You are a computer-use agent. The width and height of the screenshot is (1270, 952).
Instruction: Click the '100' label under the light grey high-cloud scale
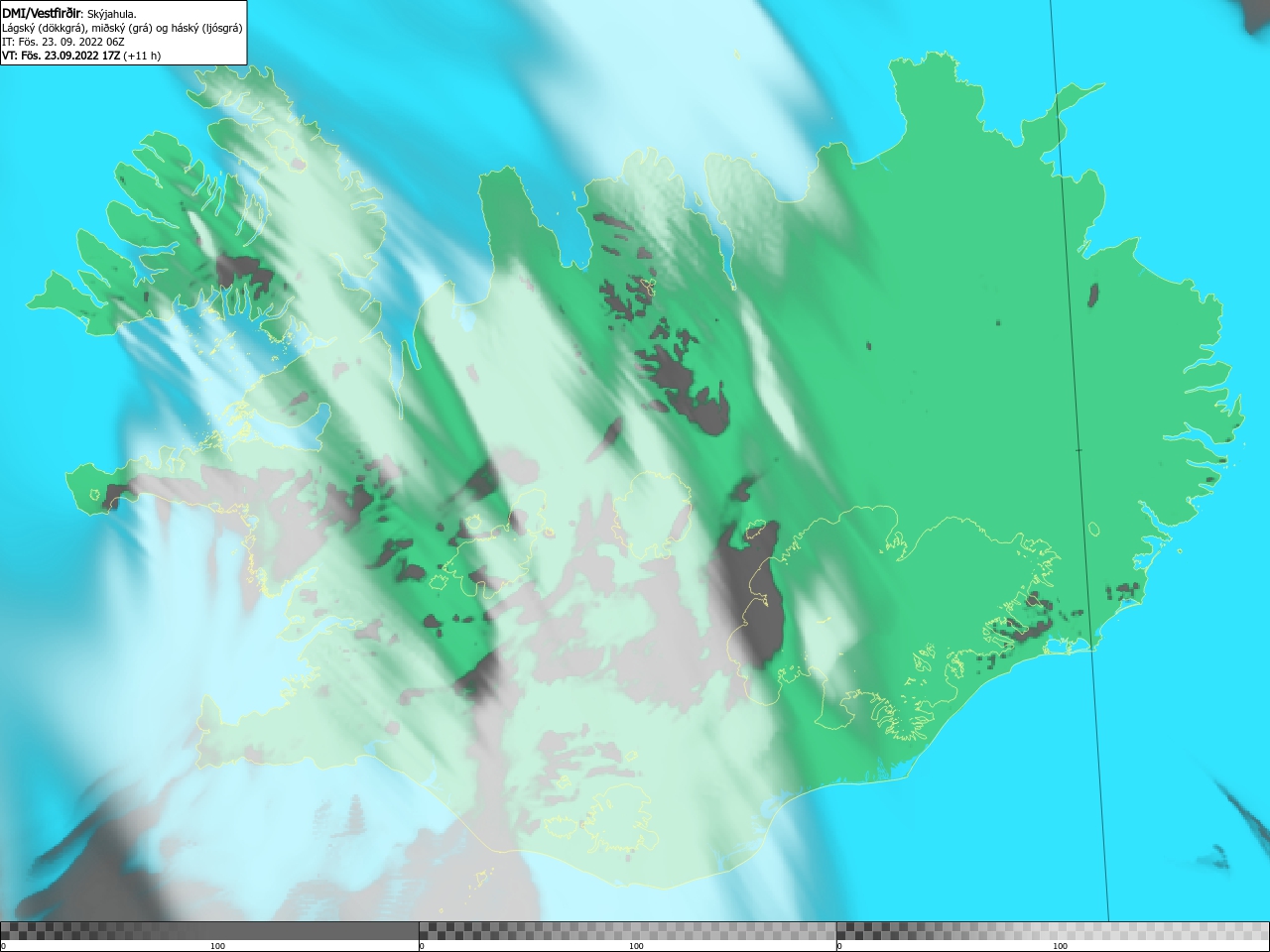pos(1060,946)
